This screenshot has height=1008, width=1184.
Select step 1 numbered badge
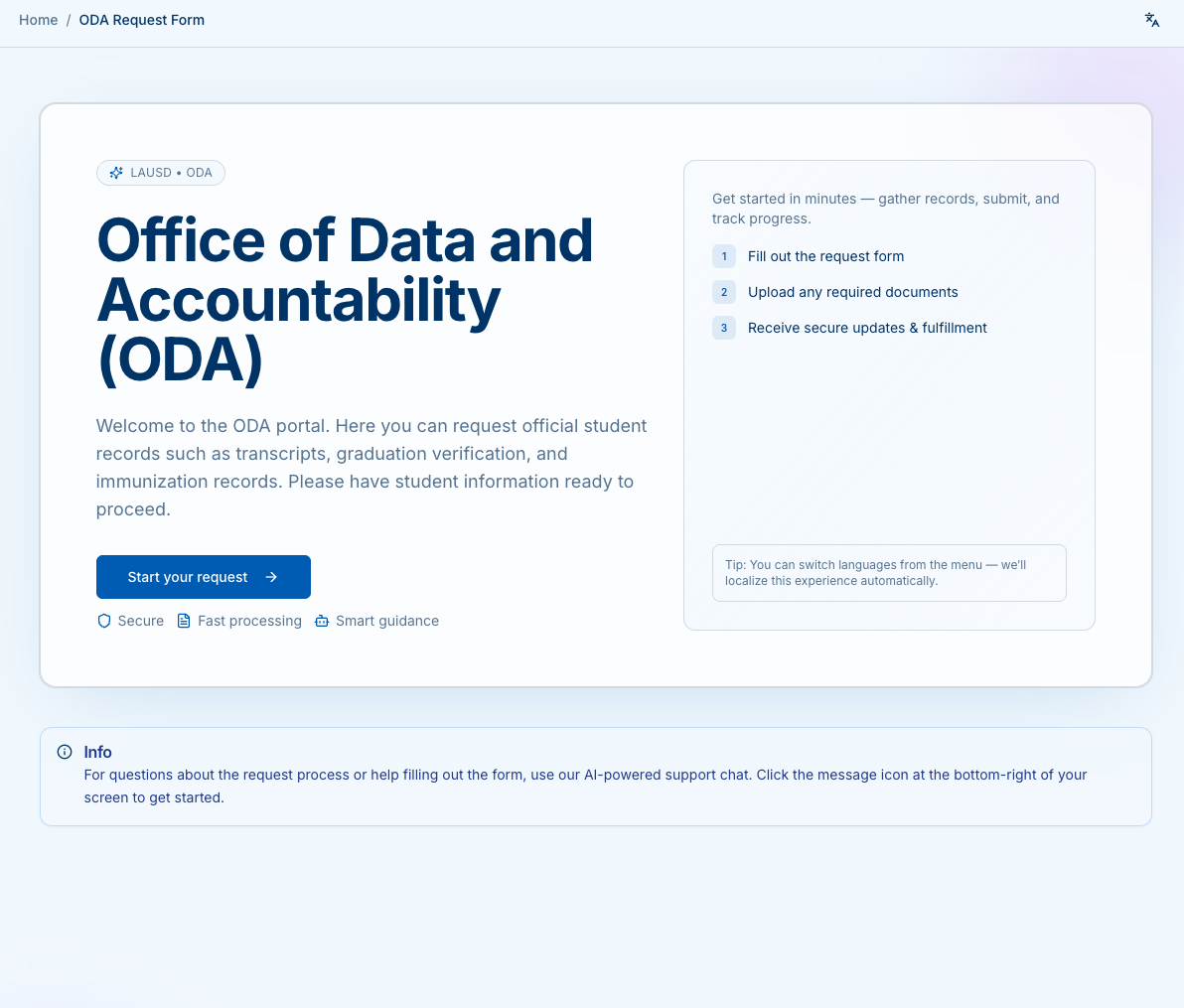click(x=724, y=256)
